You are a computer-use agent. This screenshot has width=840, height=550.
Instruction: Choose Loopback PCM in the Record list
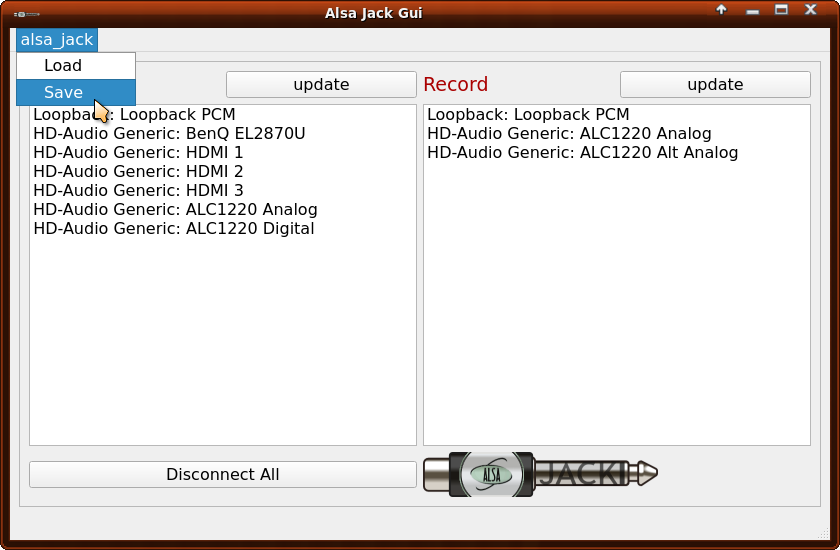point(528,115)
